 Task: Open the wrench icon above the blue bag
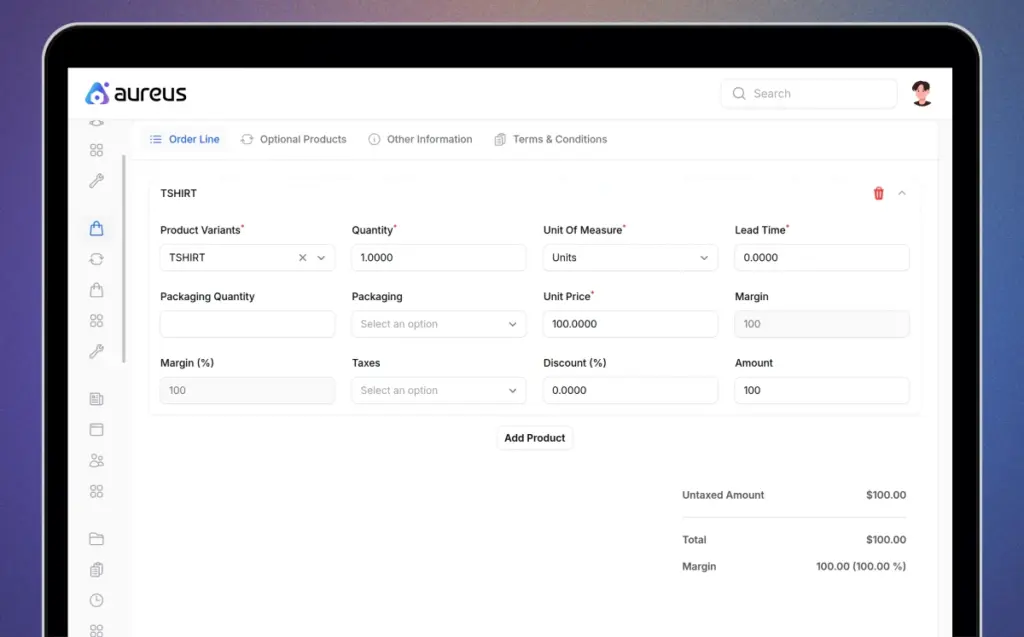pos(97,180)
